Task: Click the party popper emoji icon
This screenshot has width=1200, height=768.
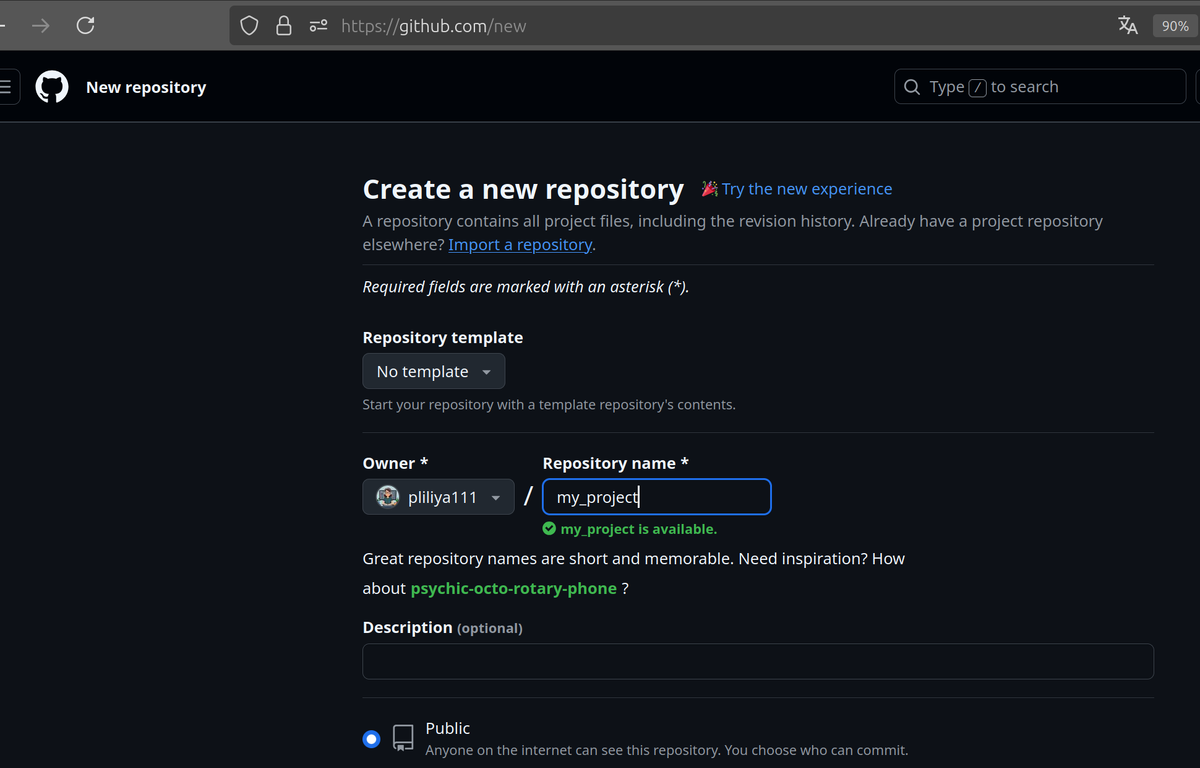Action: pyautogui.click(x=710, y=189)
